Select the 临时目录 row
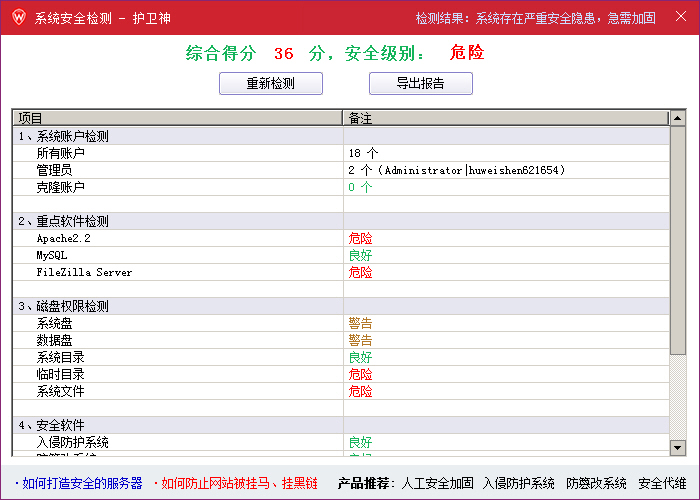700x500 pixels. point(342,374)
